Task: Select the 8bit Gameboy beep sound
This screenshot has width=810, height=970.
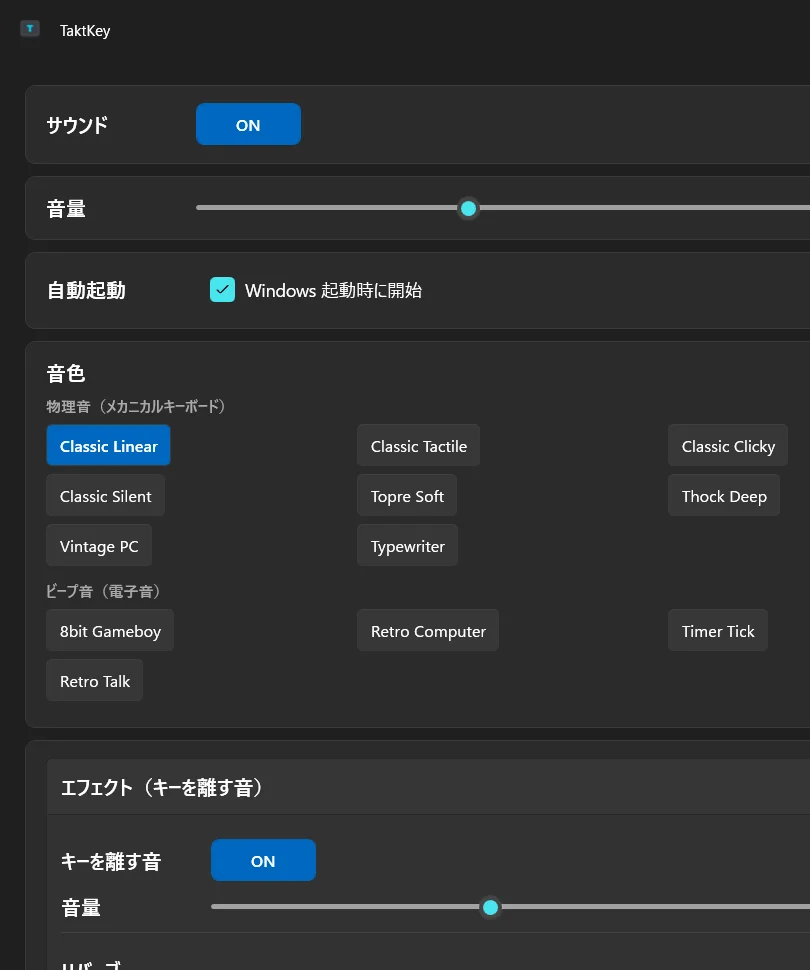Action: click(110, 630)
